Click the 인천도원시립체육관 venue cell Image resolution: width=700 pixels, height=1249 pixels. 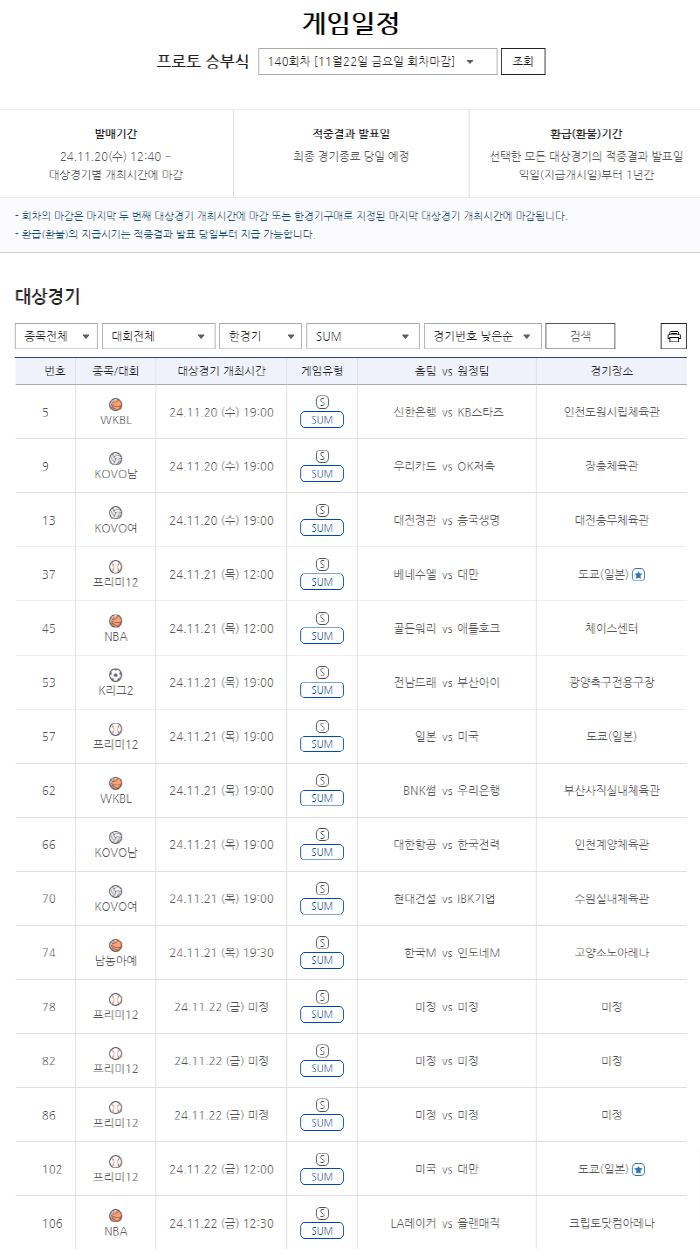tap(612, 412)
